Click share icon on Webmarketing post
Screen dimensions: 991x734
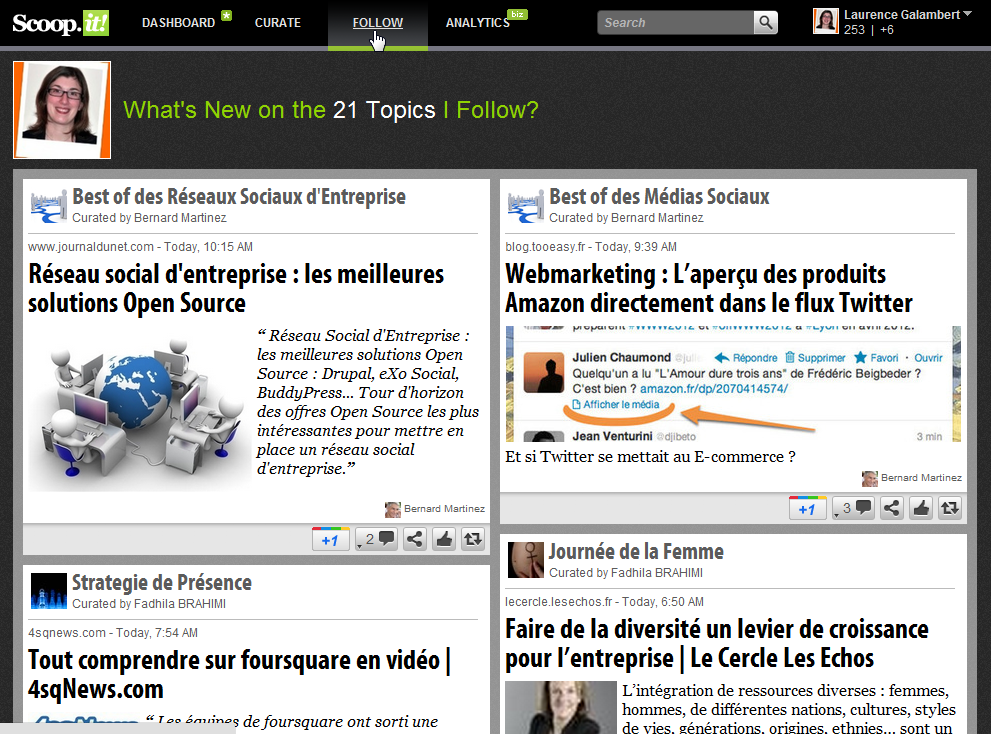coord(892,508)
